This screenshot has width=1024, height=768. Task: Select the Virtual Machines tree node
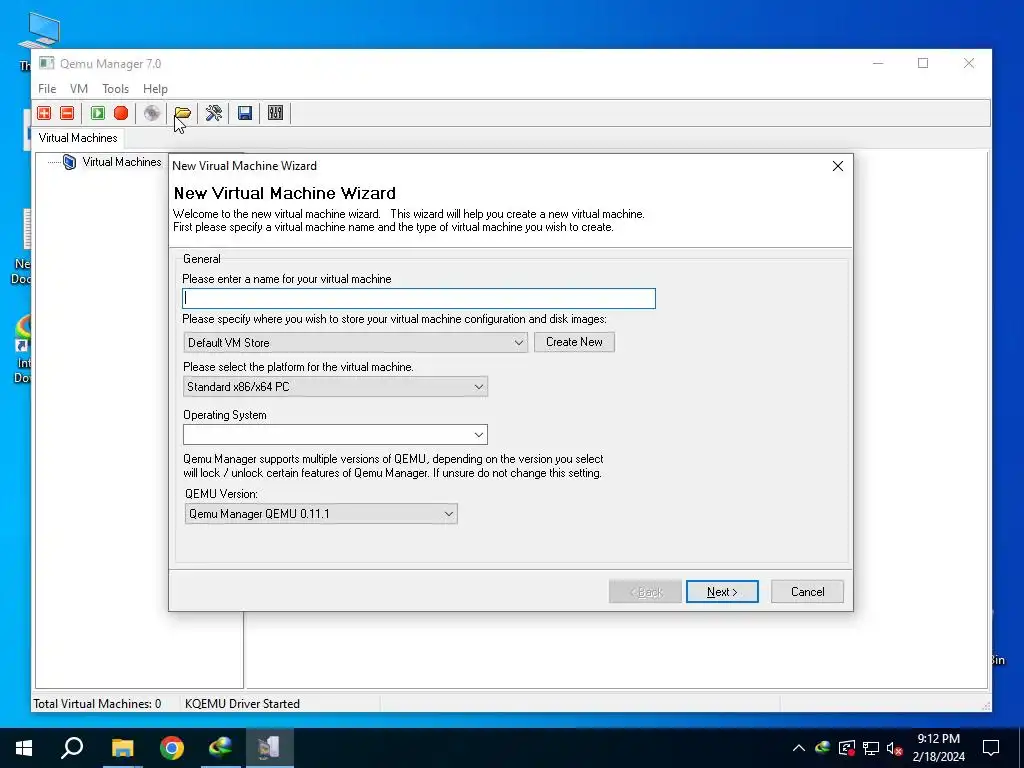pyautogui.click(x=121, y=162)
